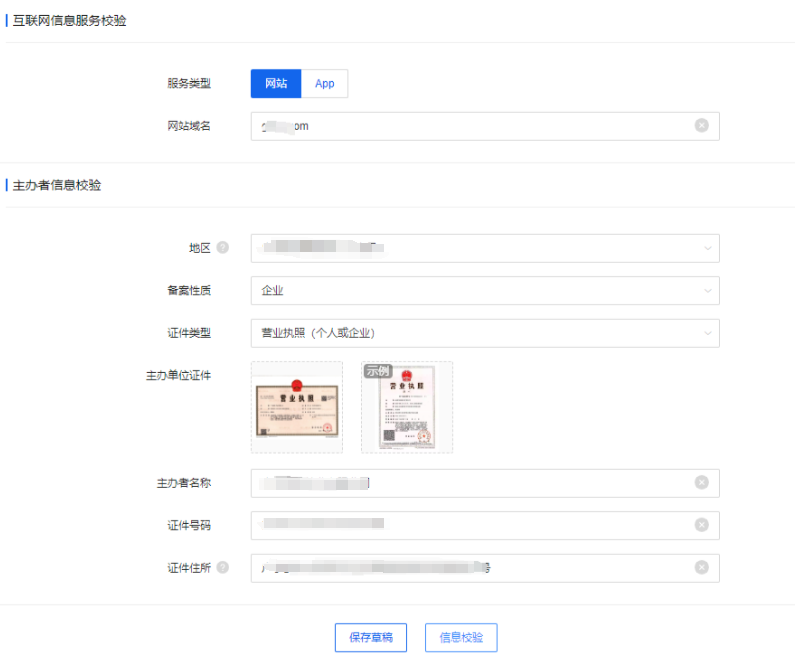Click the 信息校验 button

coord(461,638)
